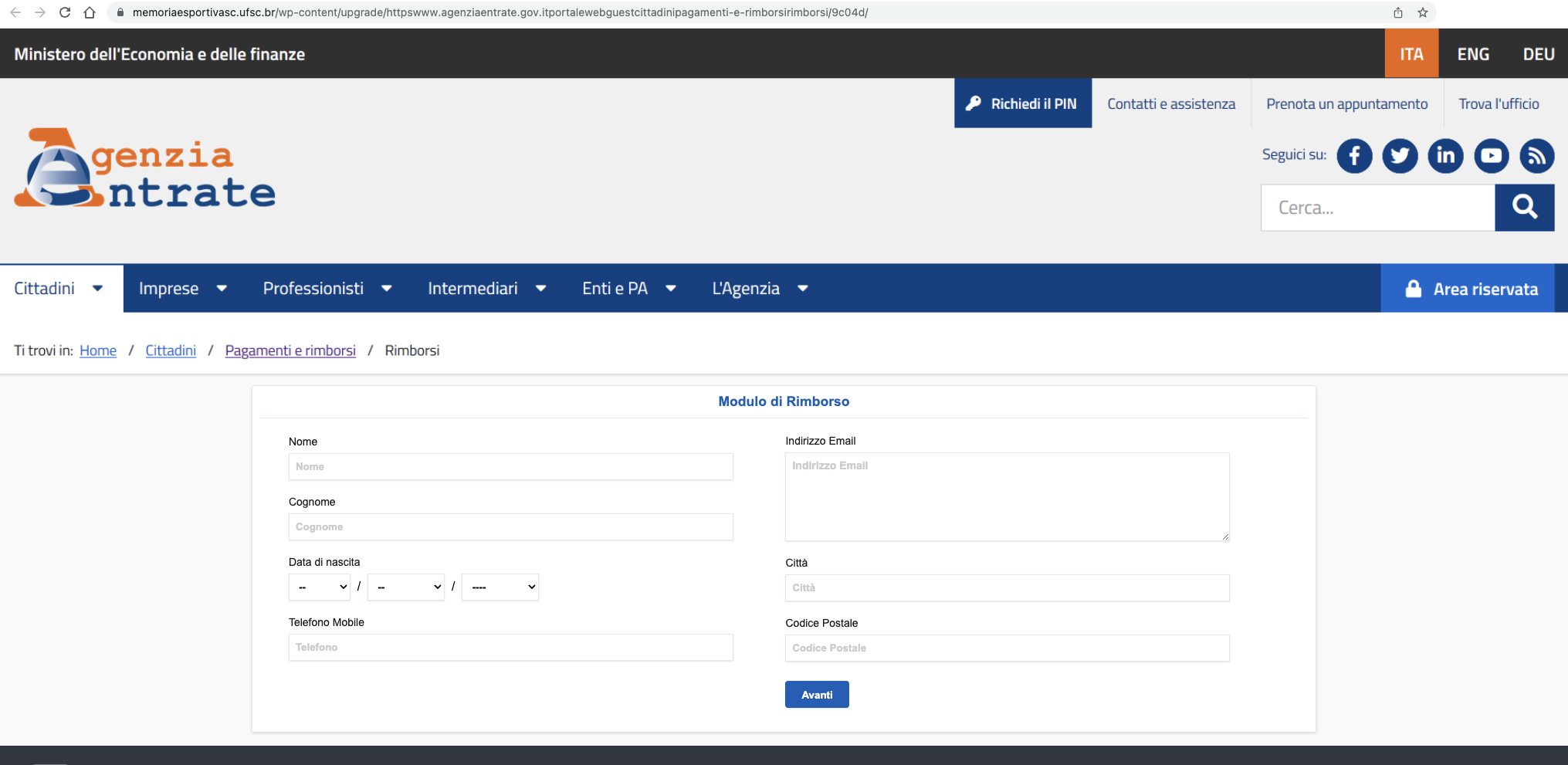Bookmark page with star icon
Screen dimensions: 1568x765
pyautogui.click(x=1422, y=12)
